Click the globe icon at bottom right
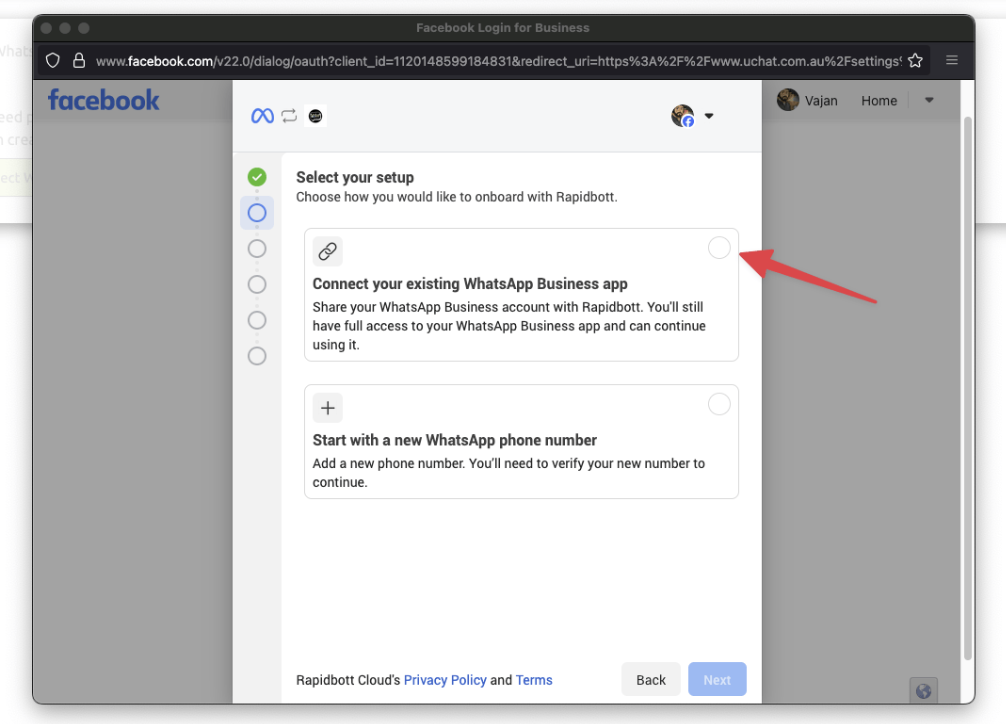This screenshot has width=1006, height=724. tap(923, 690)
